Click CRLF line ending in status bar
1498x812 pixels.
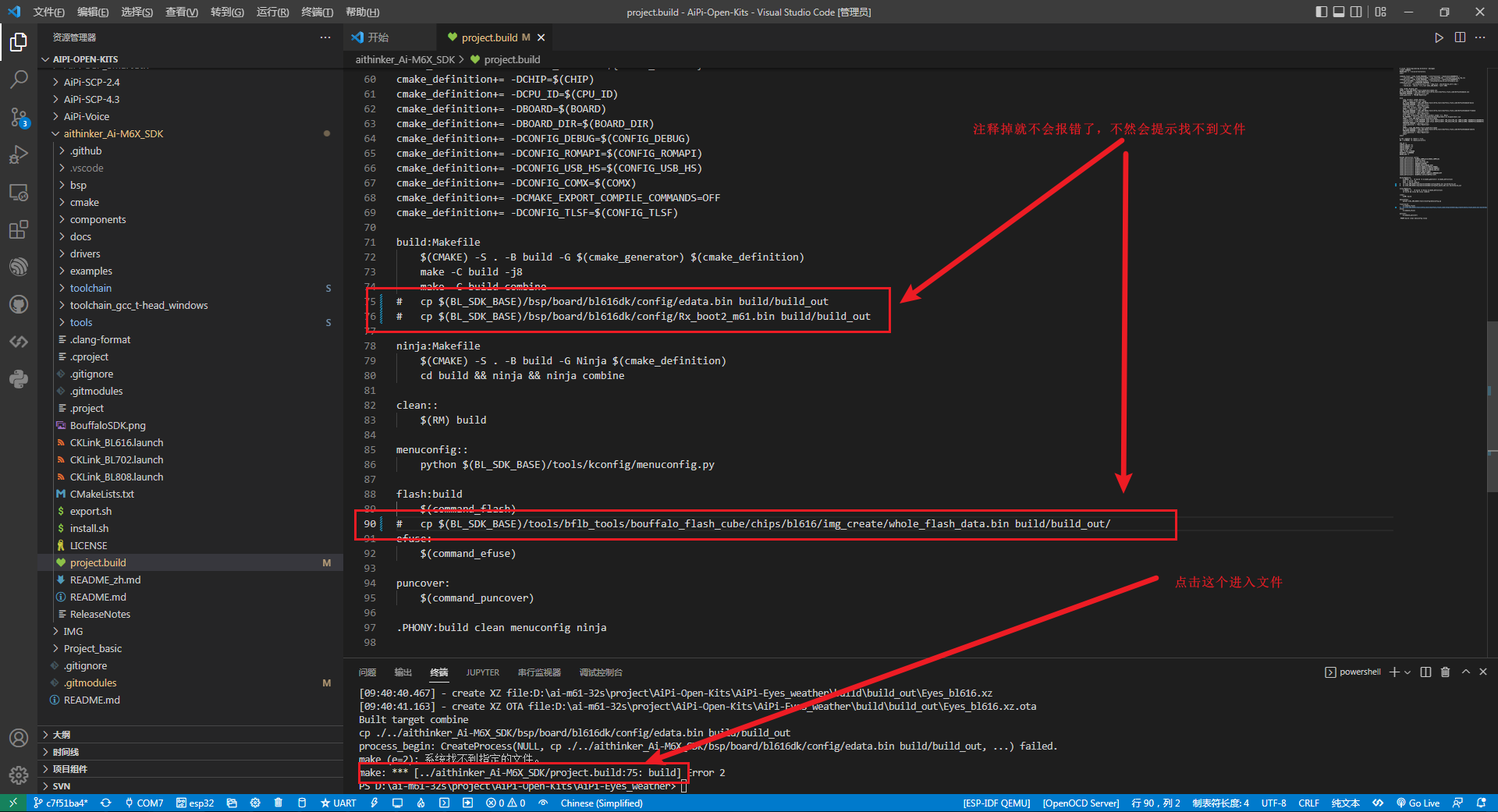pyautogui.click(x=1308, y=803)
